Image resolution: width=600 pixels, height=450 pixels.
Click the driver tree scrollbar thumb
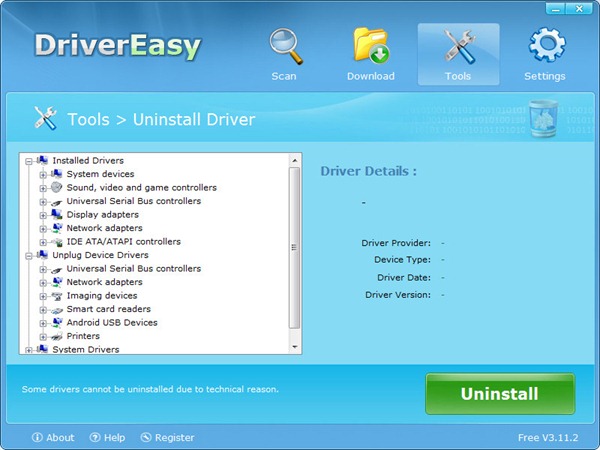tap(294, 248)
